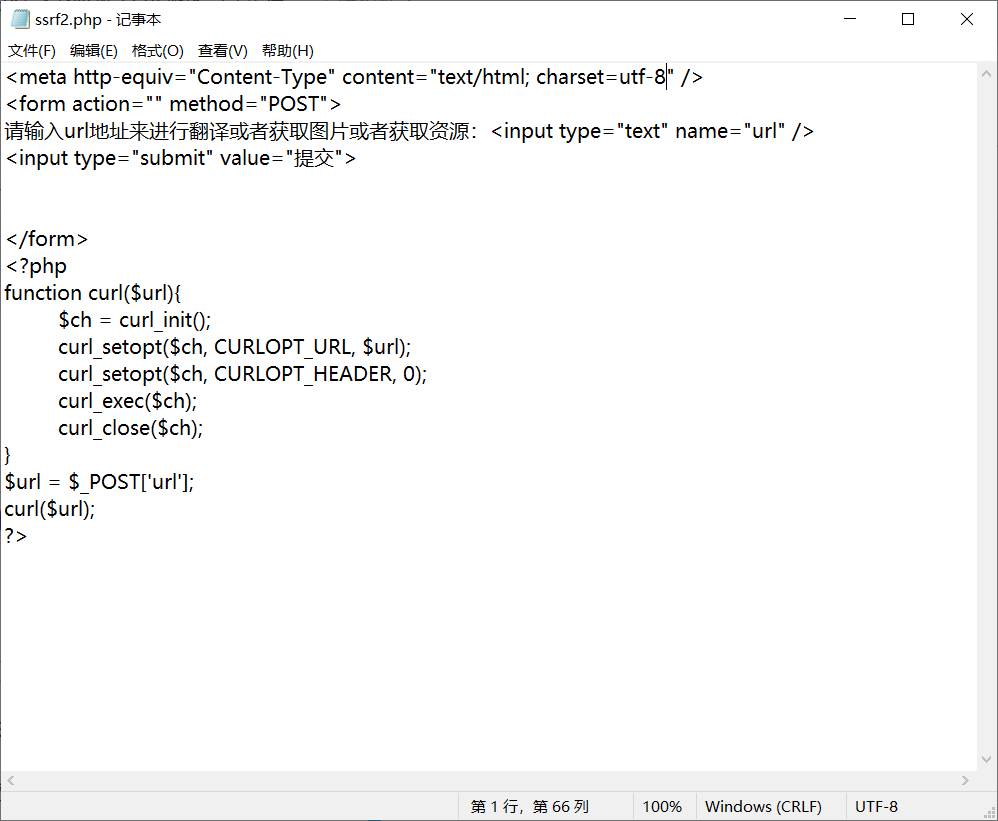
Task: Click the Notepad app icon in title bar
Action: (19, 19)
